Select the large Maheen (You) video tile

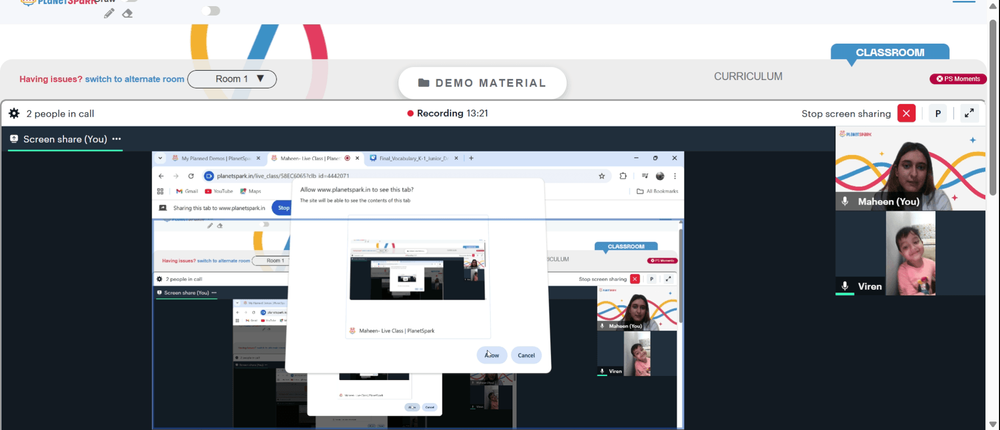click(910, 168)
